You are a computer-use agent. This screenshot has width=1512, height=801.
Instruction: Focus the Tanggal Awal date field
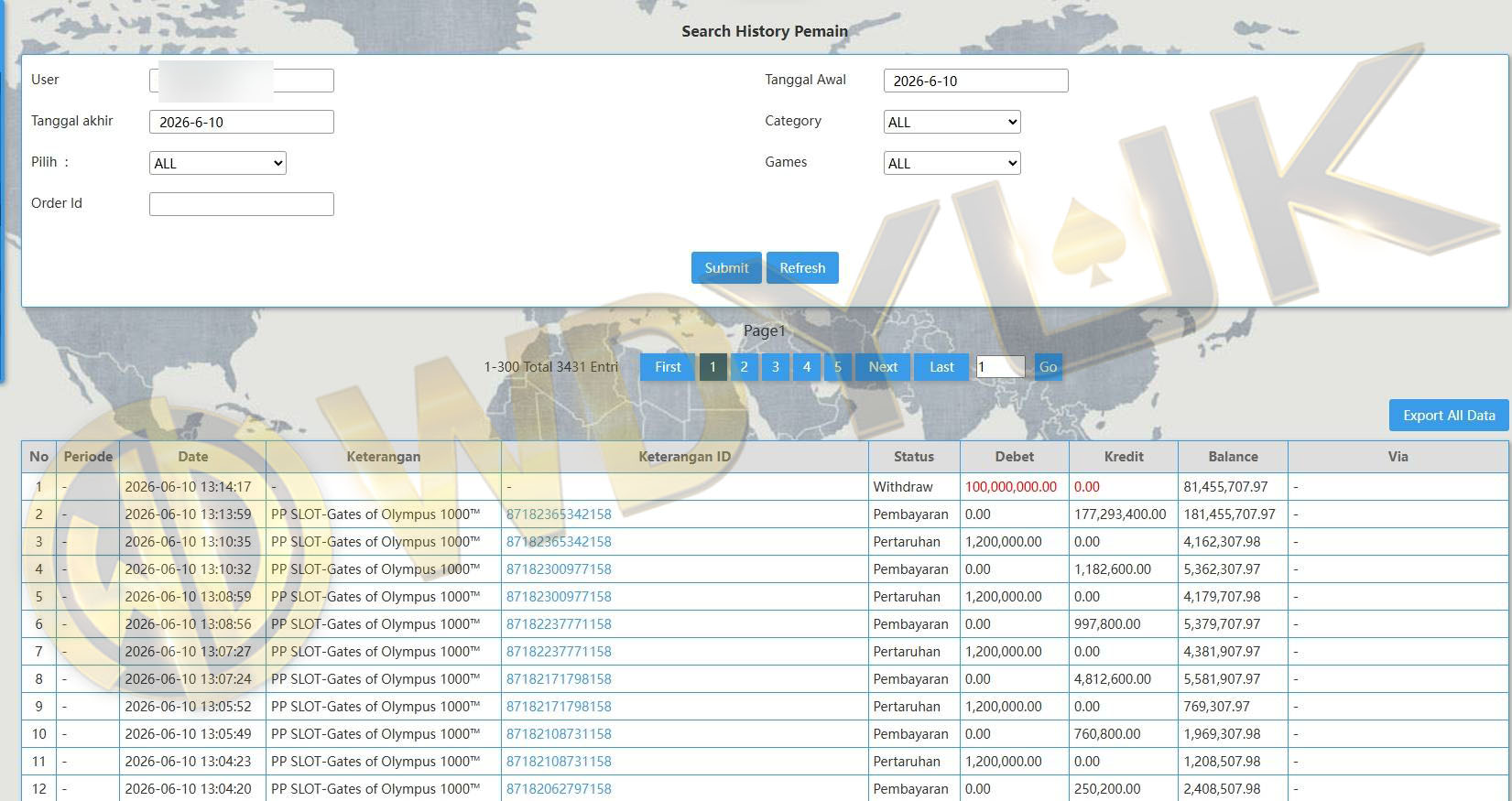[x=975, y=81]
